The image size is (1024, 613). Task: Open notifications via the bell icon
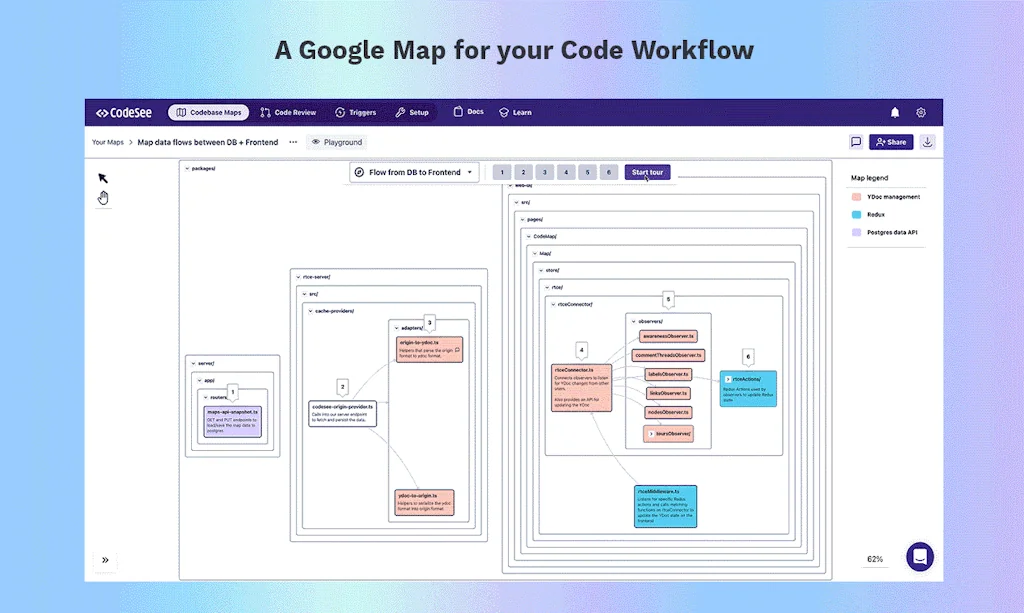(895, 112)
